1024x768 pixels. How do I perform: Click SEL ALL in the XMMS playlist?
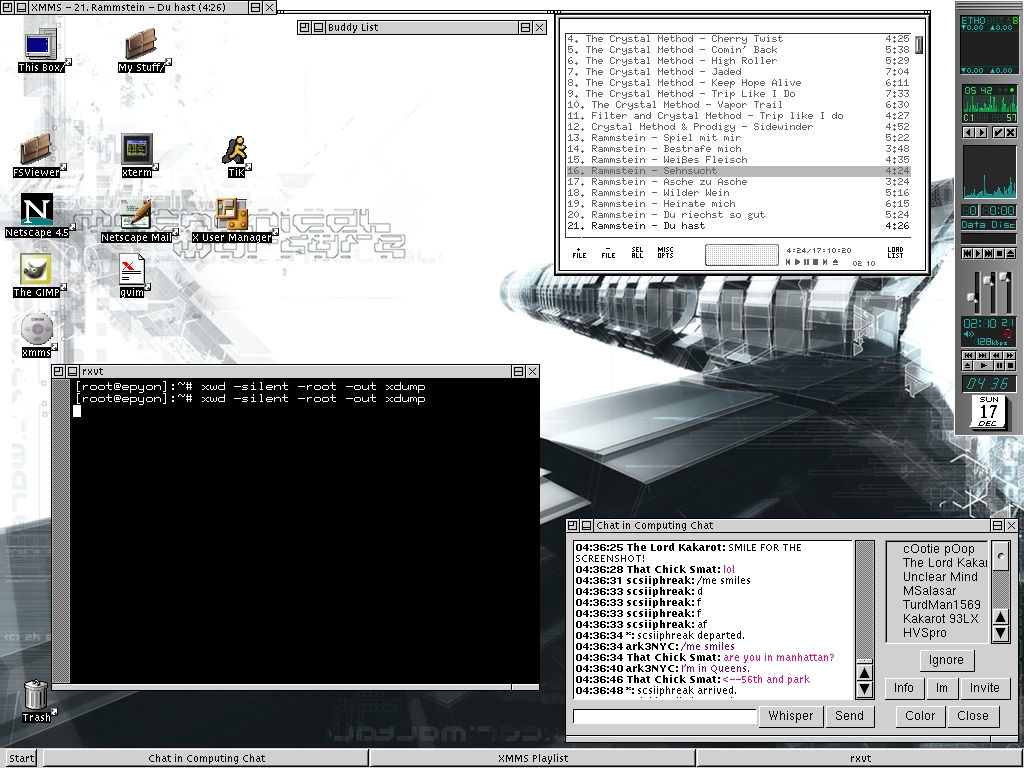[637, 253]
